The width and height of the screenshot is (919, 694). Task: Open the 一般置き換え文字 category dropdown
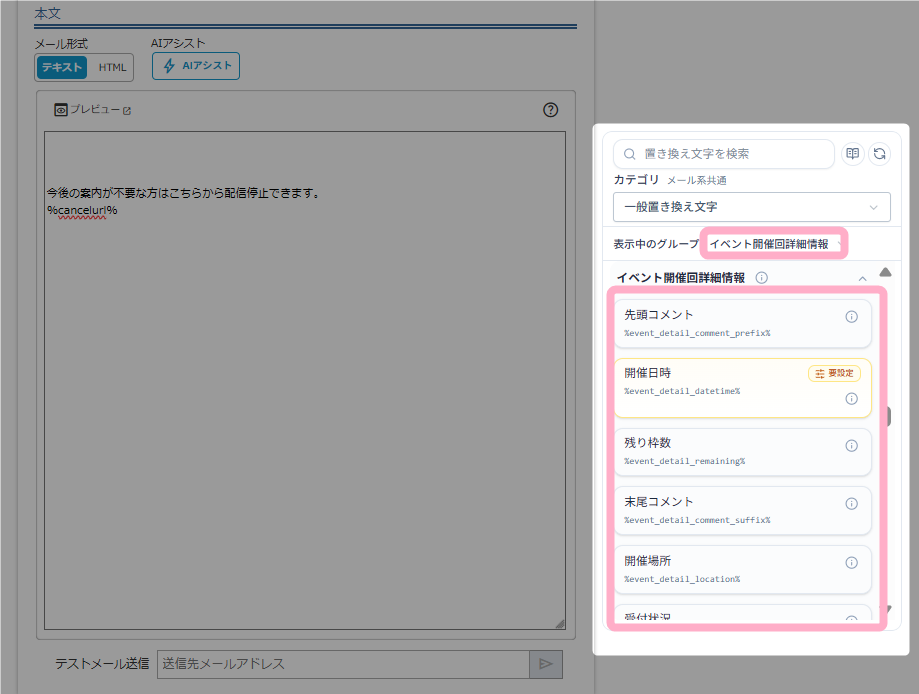(751, 207)
